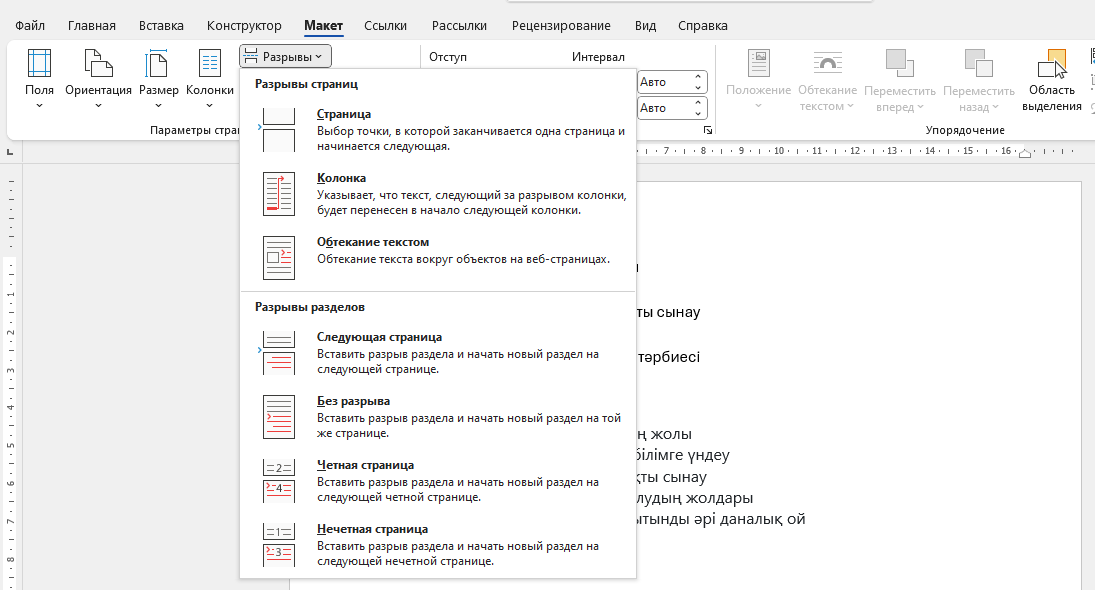The width and height of the screenshot is (1095, 590).
Task: Expand the Поля dropdown arrow
Action: coord(39,105)
